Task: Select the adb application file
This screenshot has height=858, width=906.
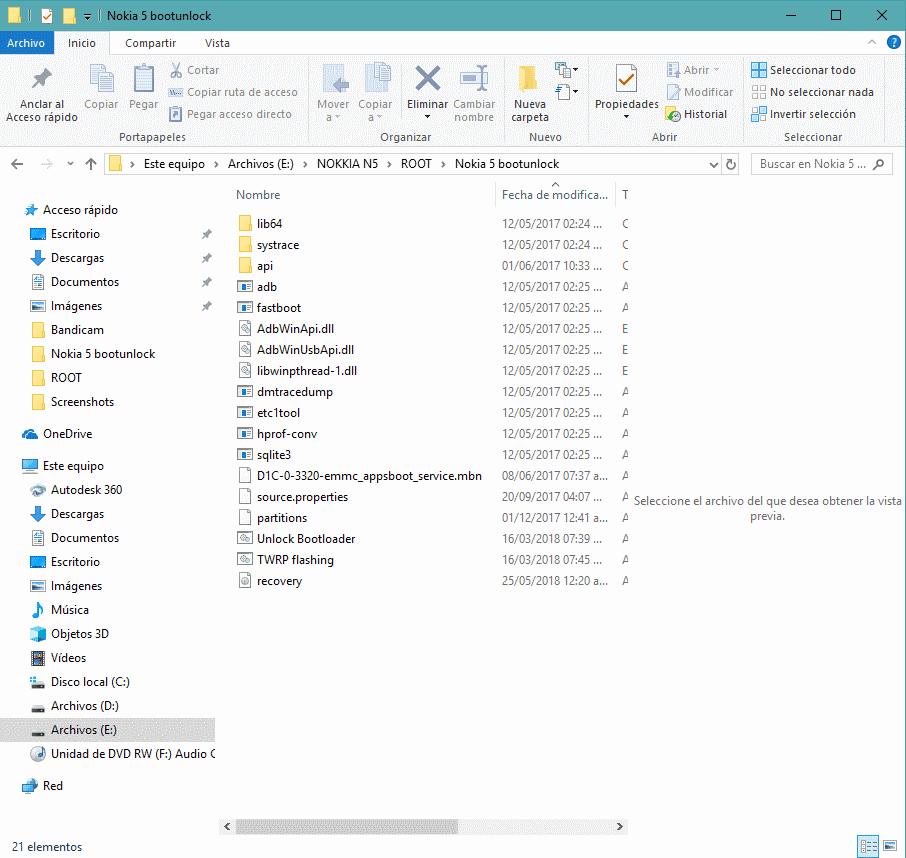Action: 266,287
